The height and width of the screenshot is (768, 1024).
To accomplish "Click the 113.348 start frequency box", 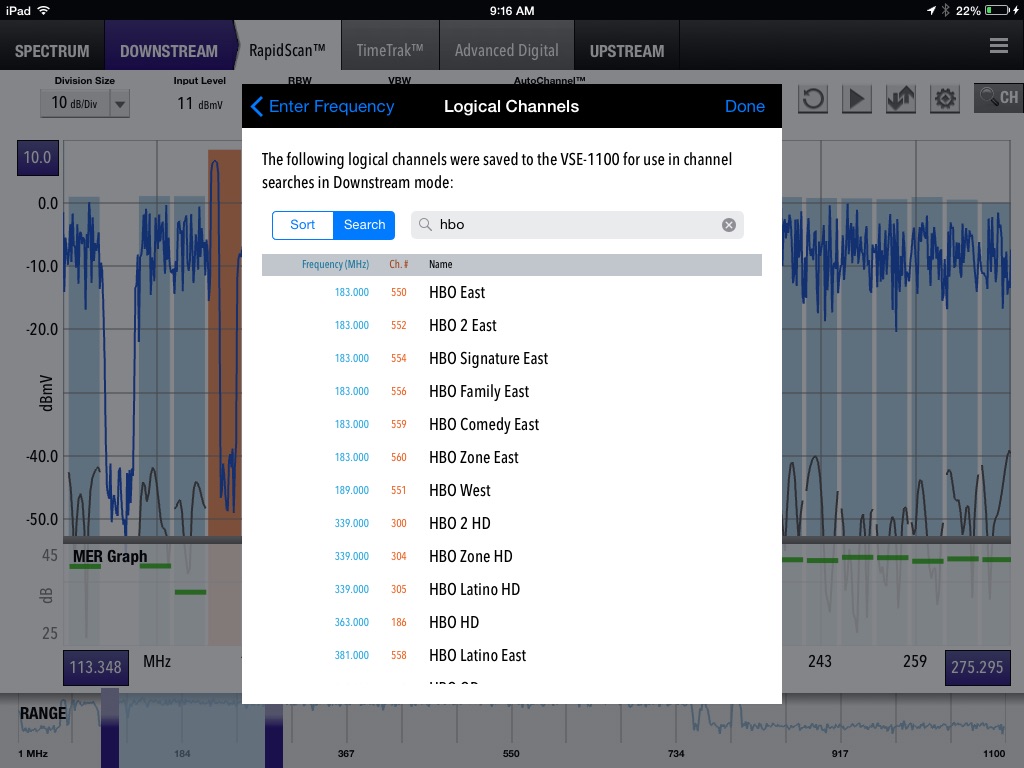I will pos(96,667).
